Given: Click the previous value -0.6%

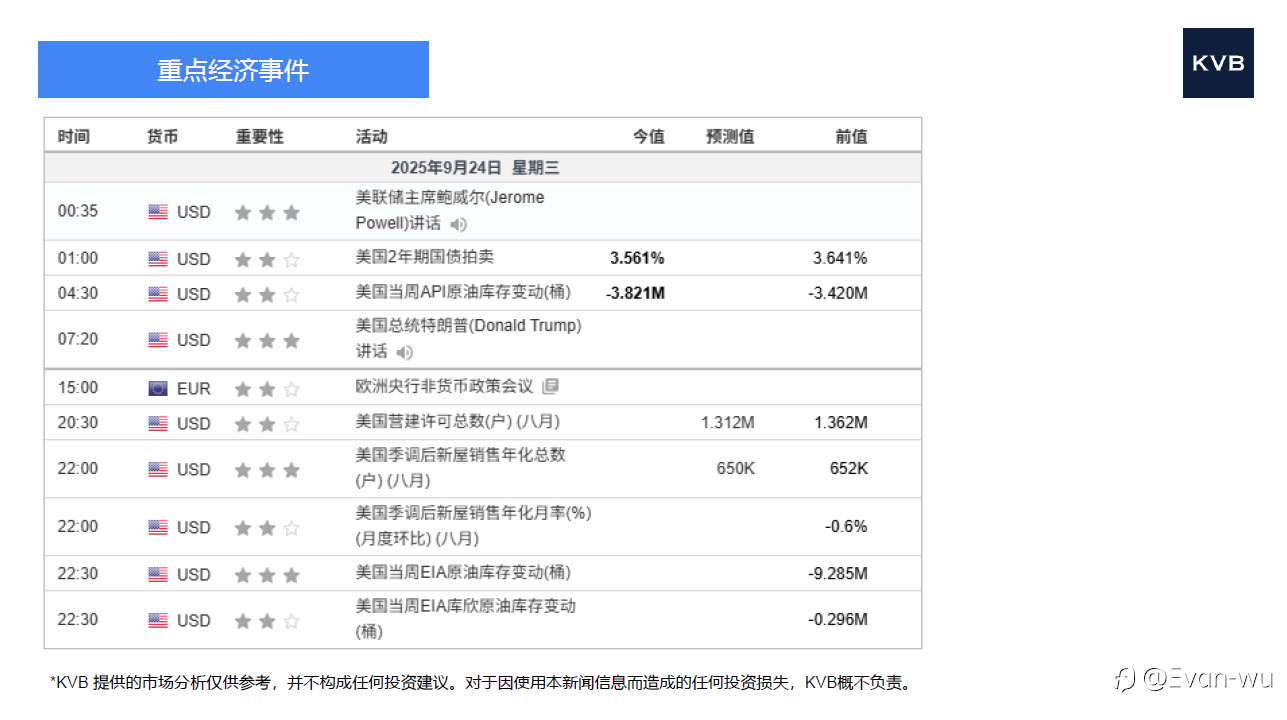Looking at the screenshot, I should point(846,526).
